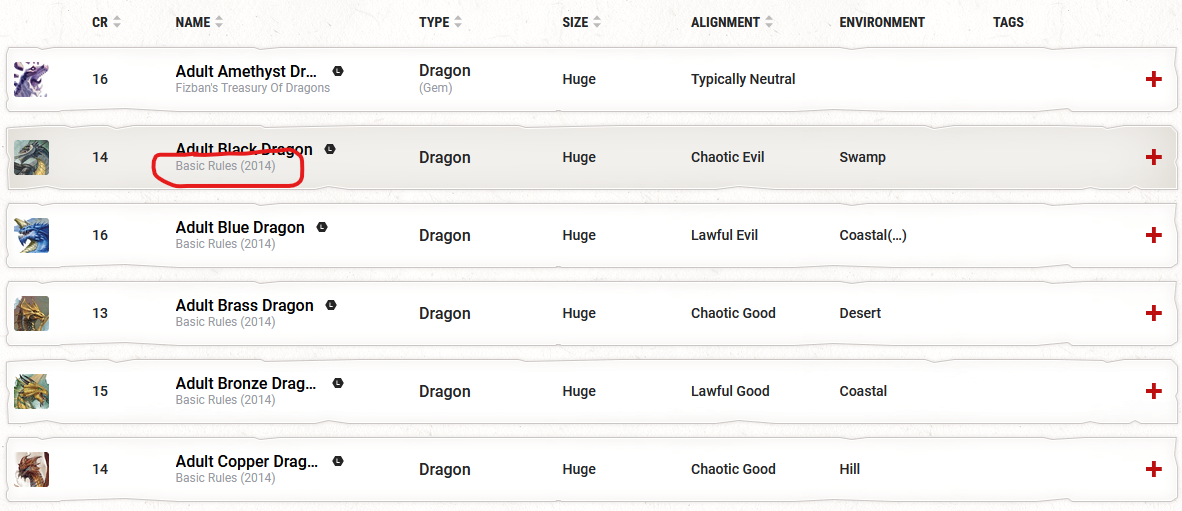Sort the list by CR column arrows
This screenshot has width=1182, height=511.
click(x=116, y=23)
